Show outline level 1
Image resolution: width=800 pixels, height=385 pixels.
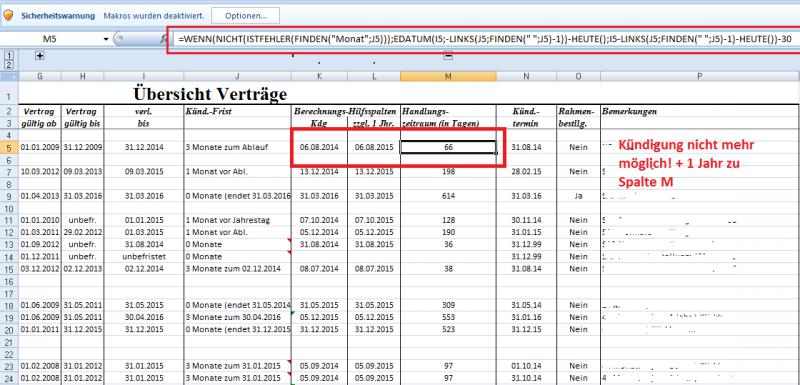10,55
